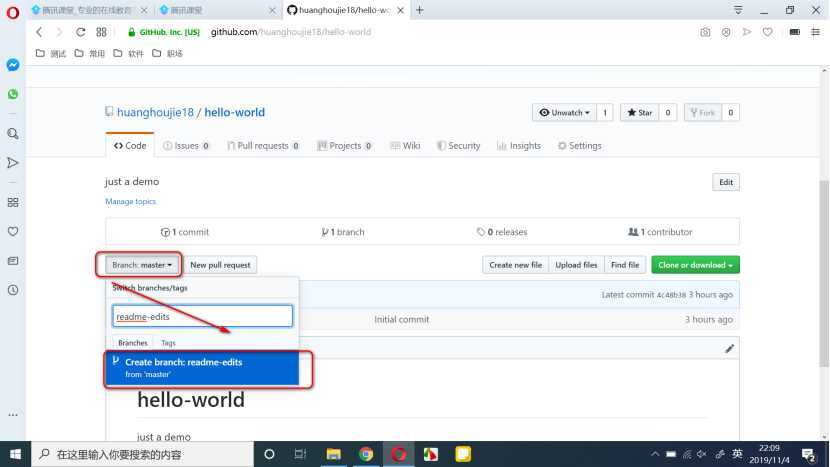
Task: Click Upload files button
Action: [576, 265]
